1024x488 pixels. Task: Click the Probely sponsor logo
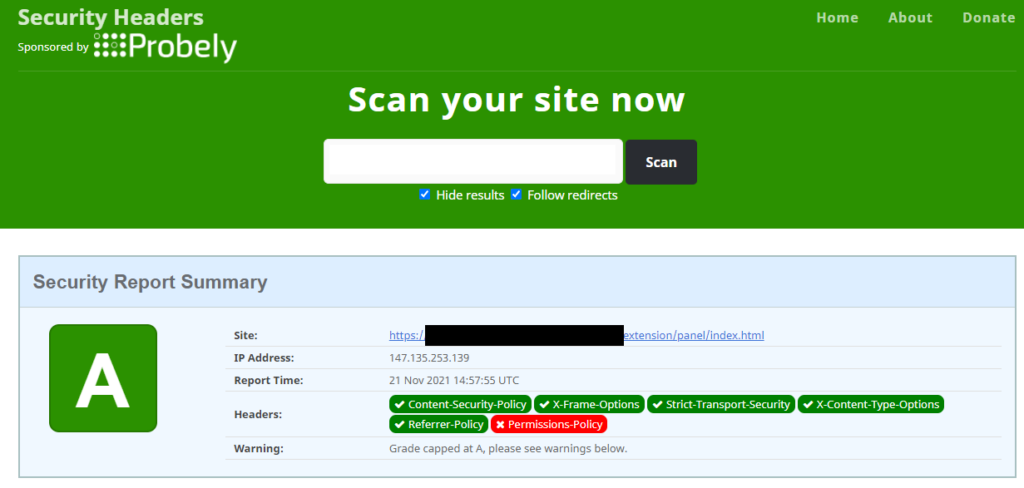pyautogui.click(x=165, y=46)
